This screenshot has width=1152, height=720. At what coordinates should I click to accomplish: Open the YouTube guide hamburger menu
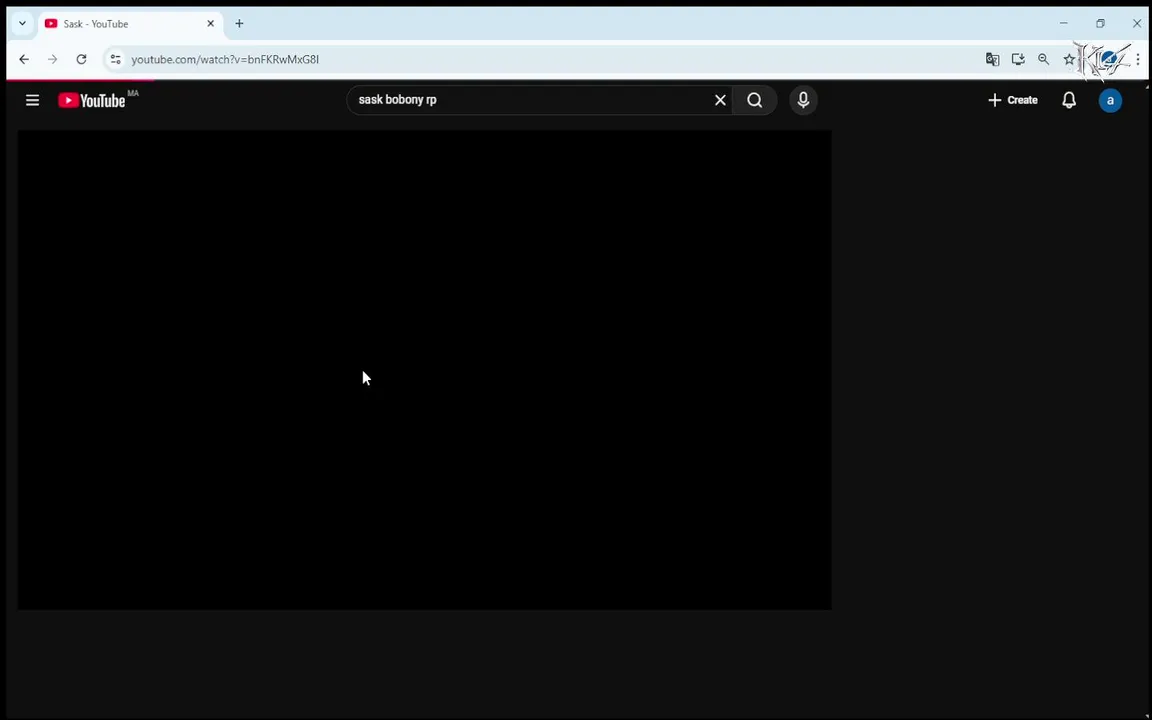(32, 100)
